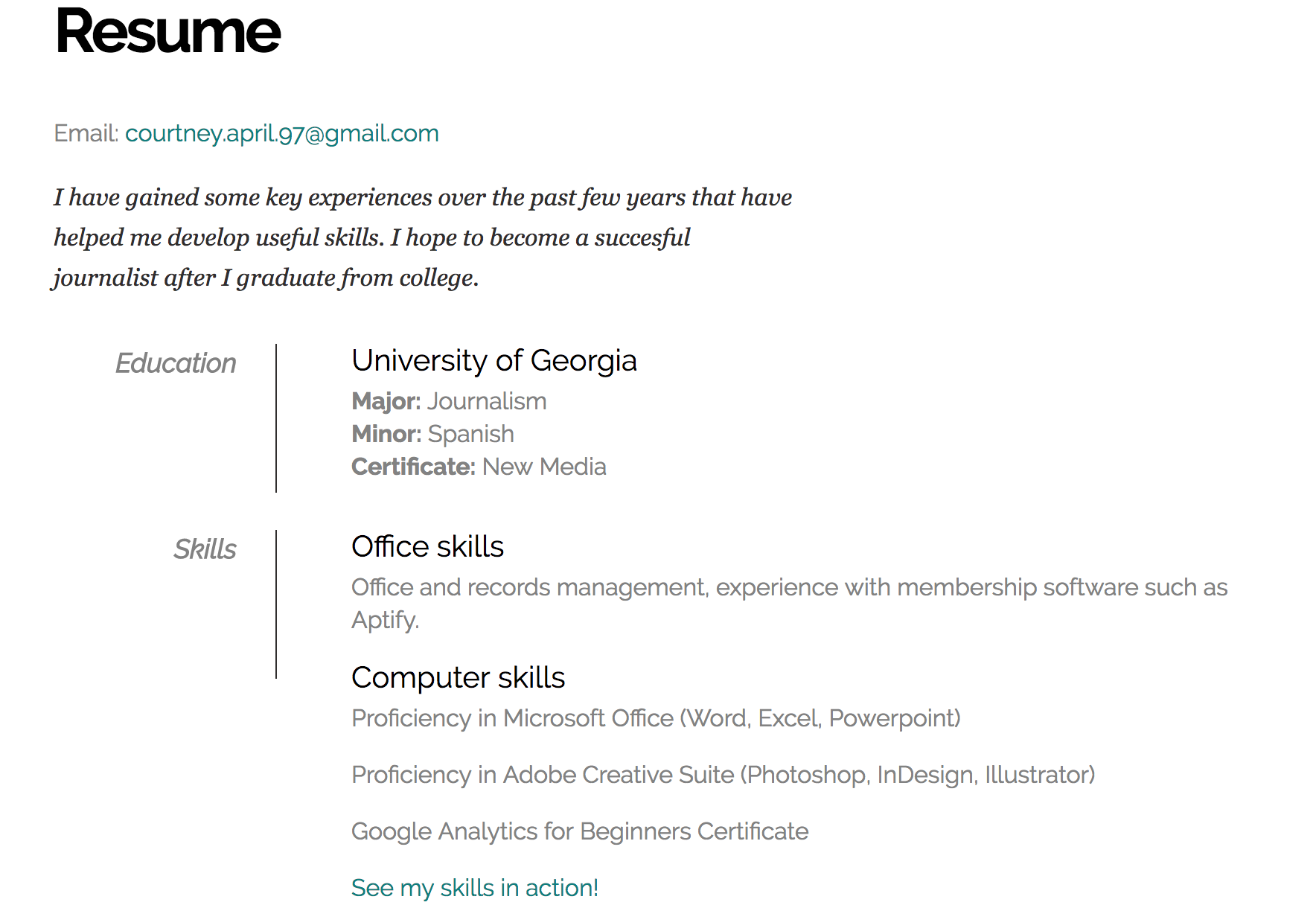Click the University of Georgia heading
The width and height of the screenshot is (1316, 908).
[494, 361]
